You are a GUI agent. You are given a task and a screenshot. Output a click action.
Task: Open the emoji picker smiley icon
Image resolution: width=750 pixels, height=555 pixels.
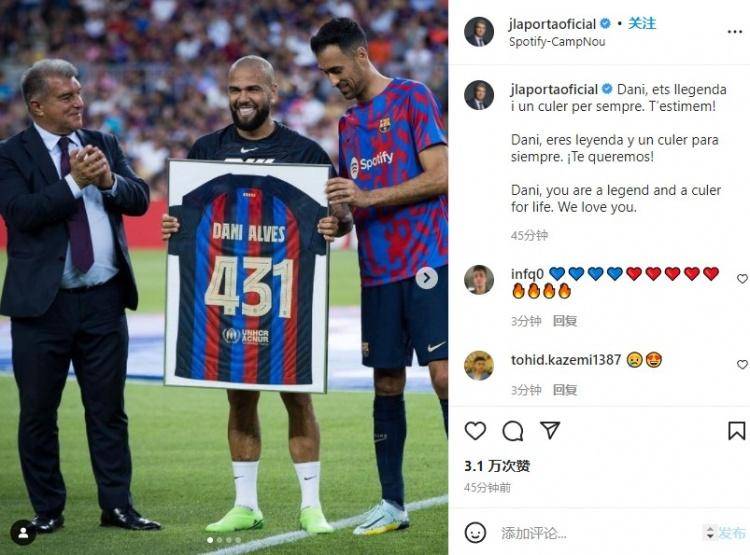(475, 533)
